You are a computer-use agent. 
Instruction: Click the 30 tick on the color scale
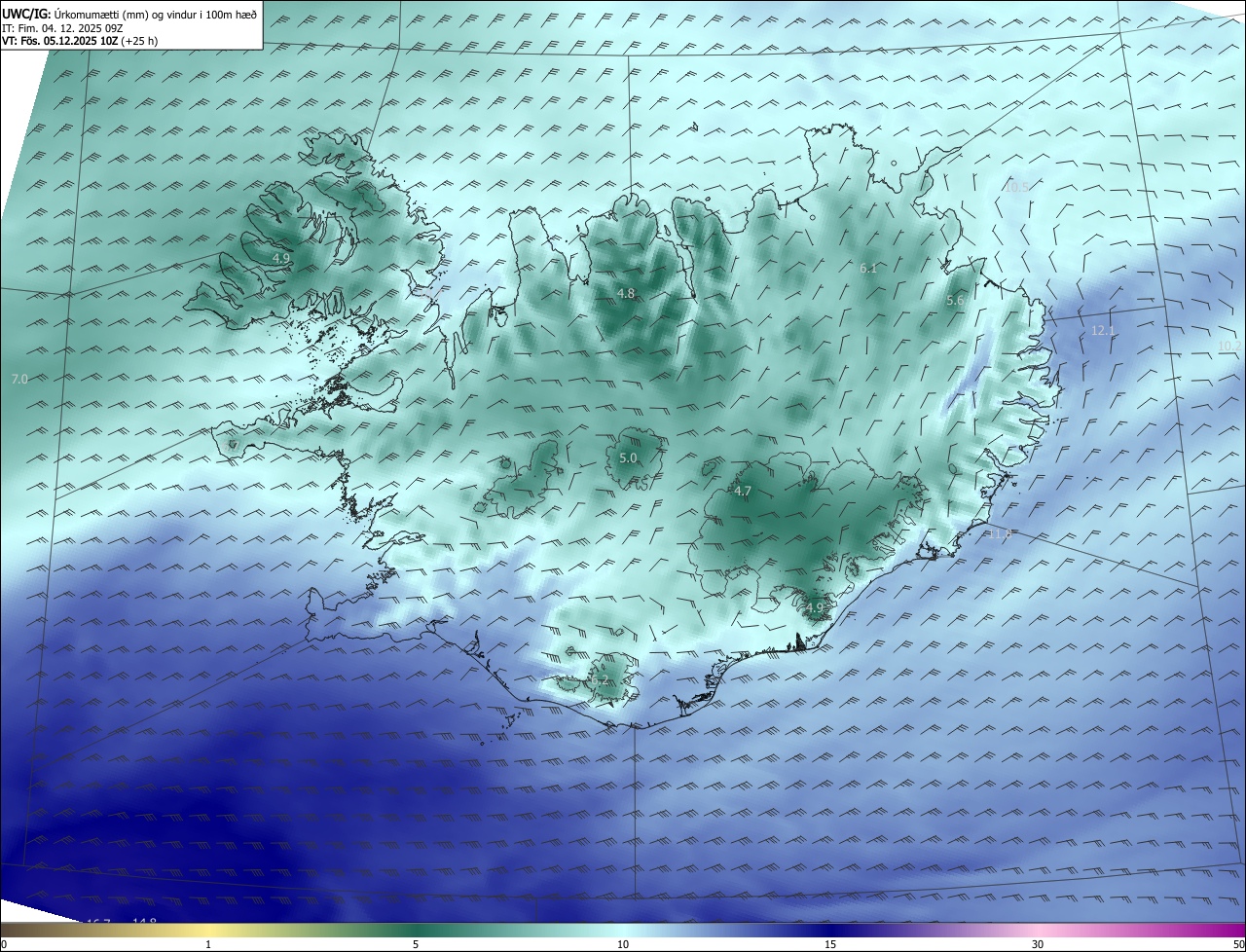click(x=1038, y=944)
